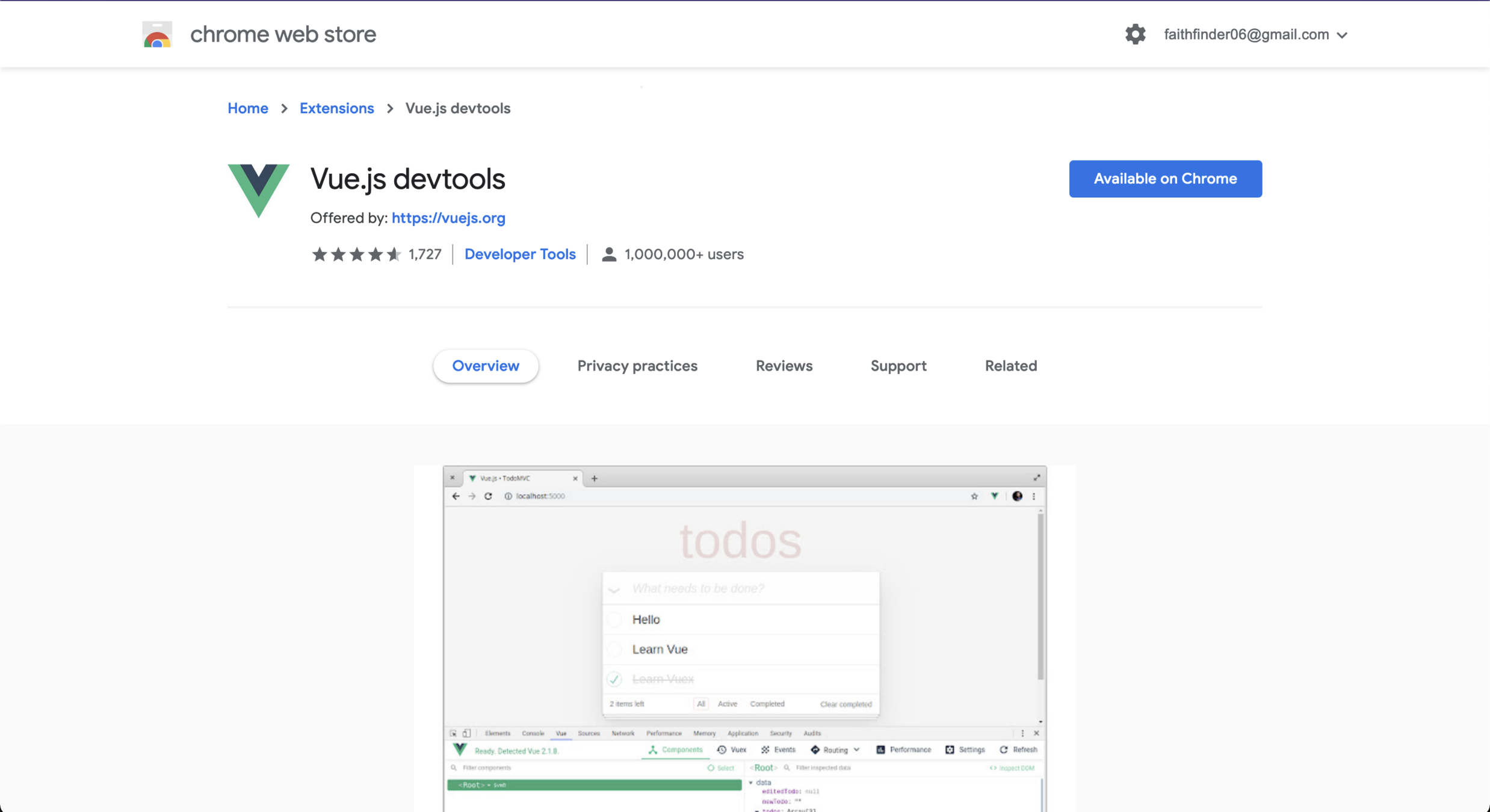Open settings via the gear icon
This screenshot has width=1490, height=812.
click(1135, 34)
